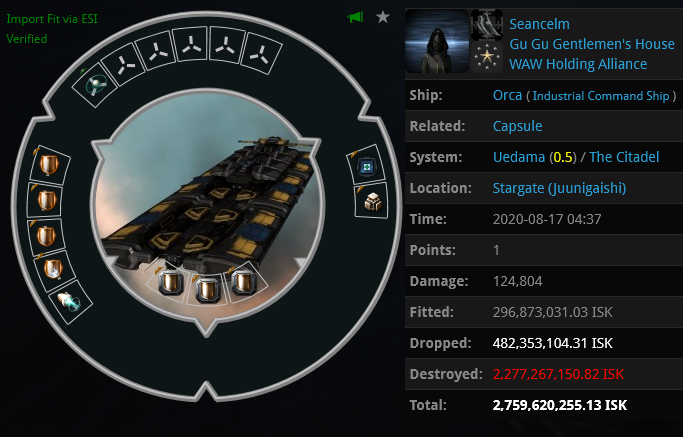The width and height of the screenshot is (683, 437).
Task: Open the Uedama system link
Action: (x=519, y=157)
